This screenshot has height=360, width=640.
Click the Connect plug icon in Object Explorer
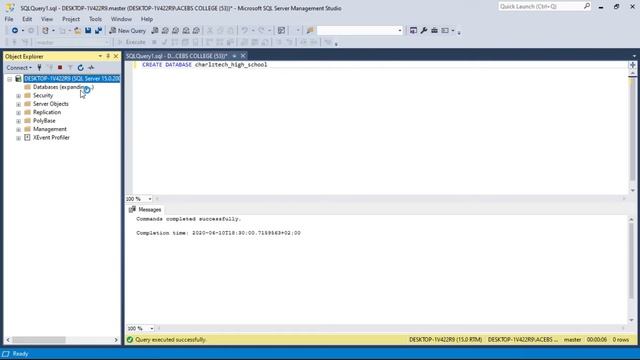coord(39,68)
